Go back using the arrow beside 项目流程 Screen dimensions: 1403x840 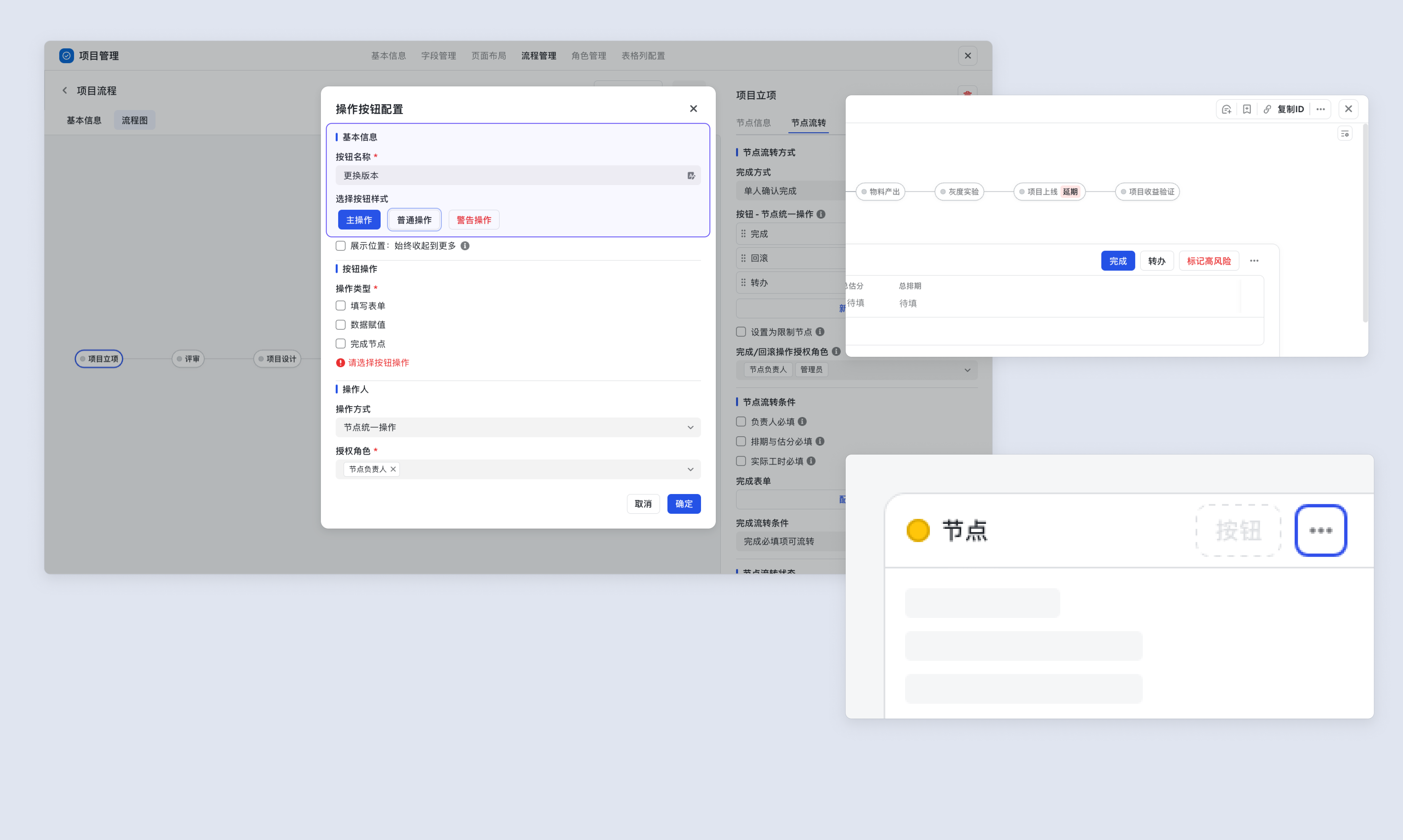pos(64,91)
